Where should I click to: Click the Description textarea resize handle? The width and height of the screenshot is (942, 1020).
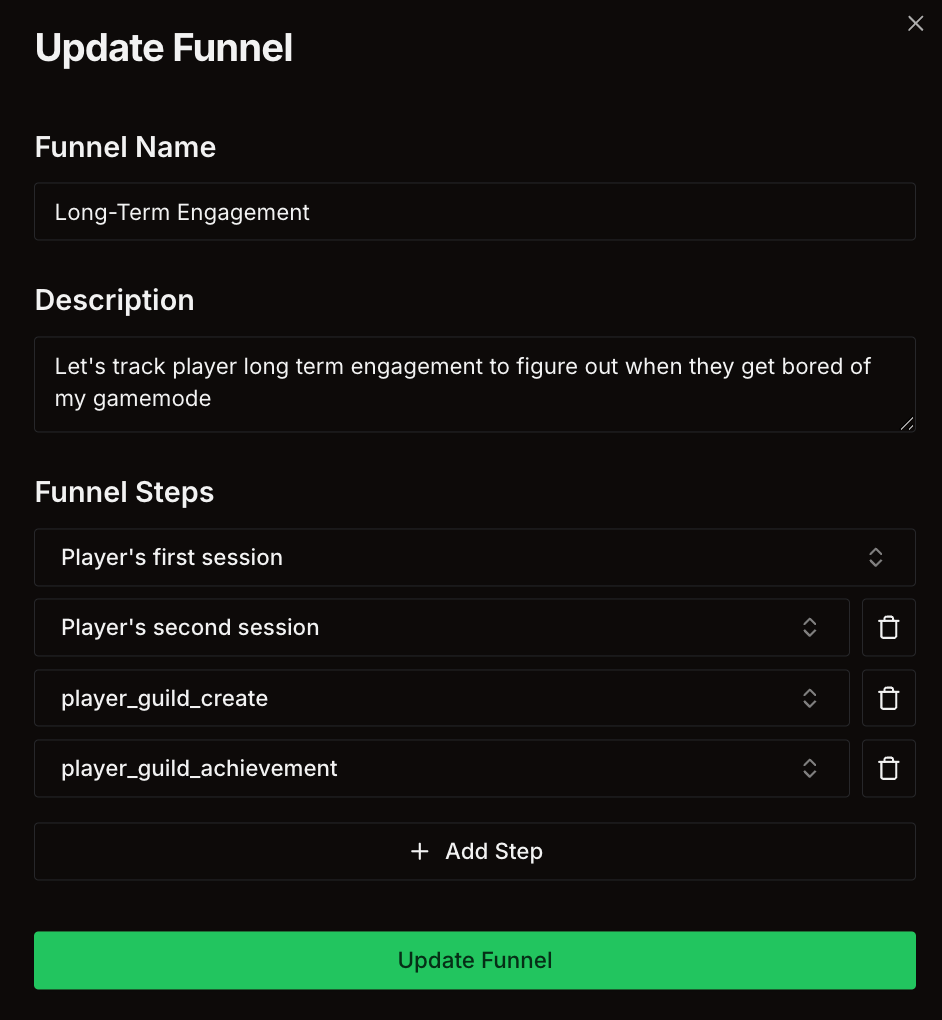point(906,423)
